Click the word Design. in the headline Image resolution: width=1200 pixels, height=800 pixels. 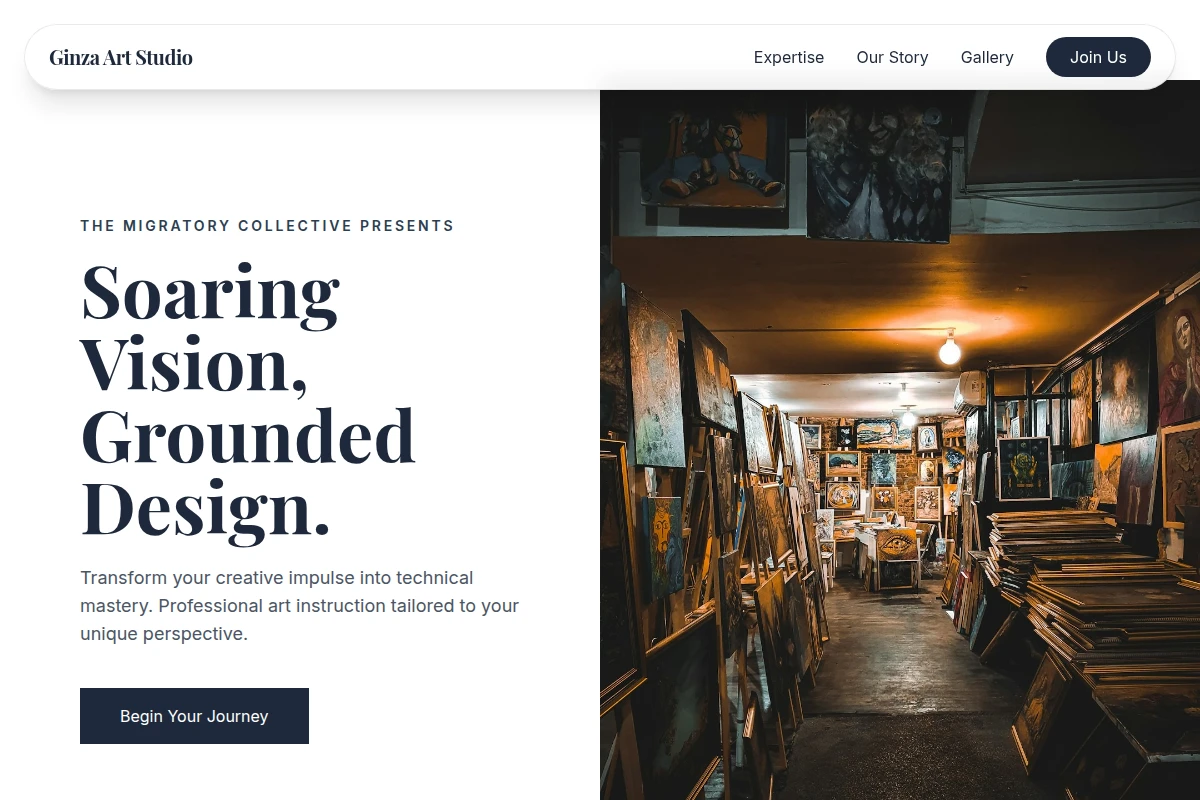[205, 508]
